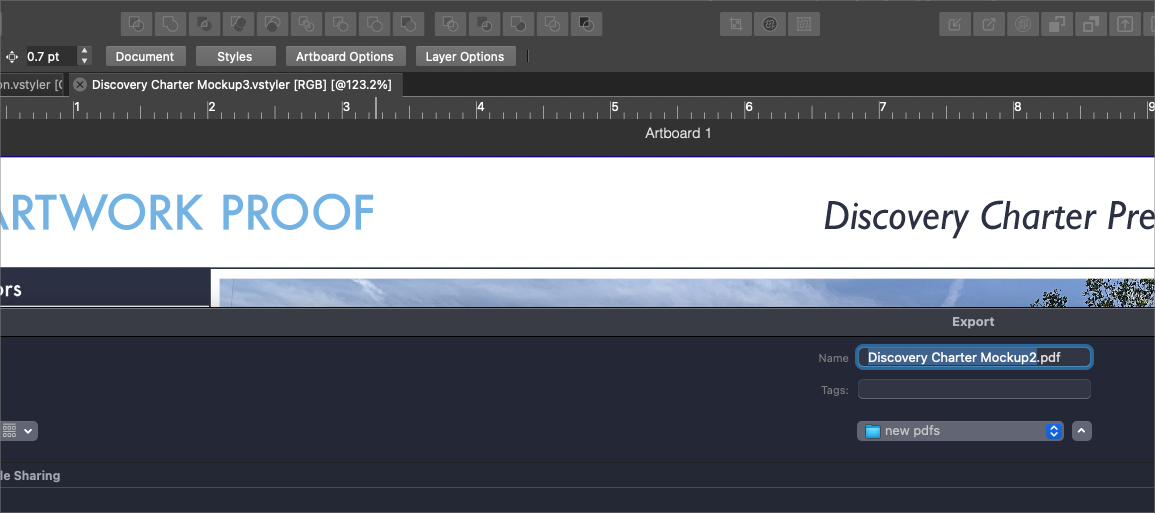Image resolution: width=1155 pixels, height=513 pixels.
Task: Click the Document button
Action: pos(145,57)
